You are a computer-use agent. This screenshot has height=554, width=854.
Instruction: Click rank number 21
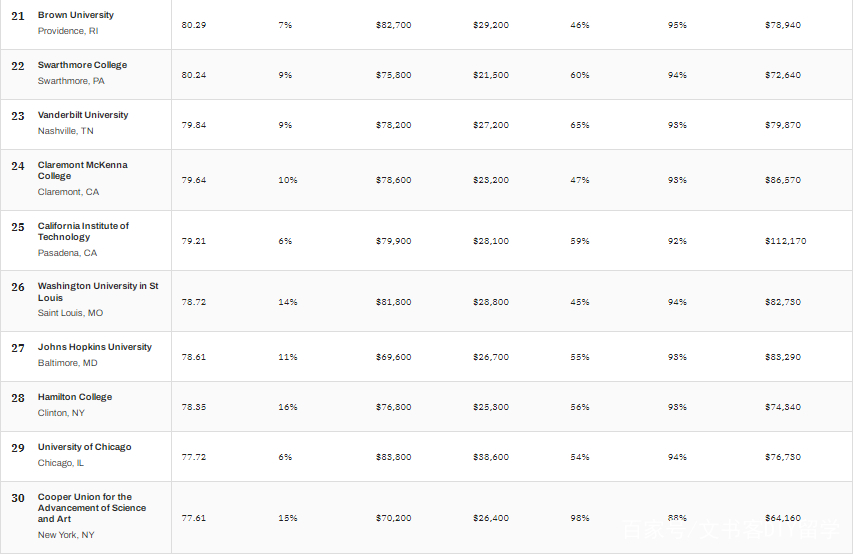18,16
